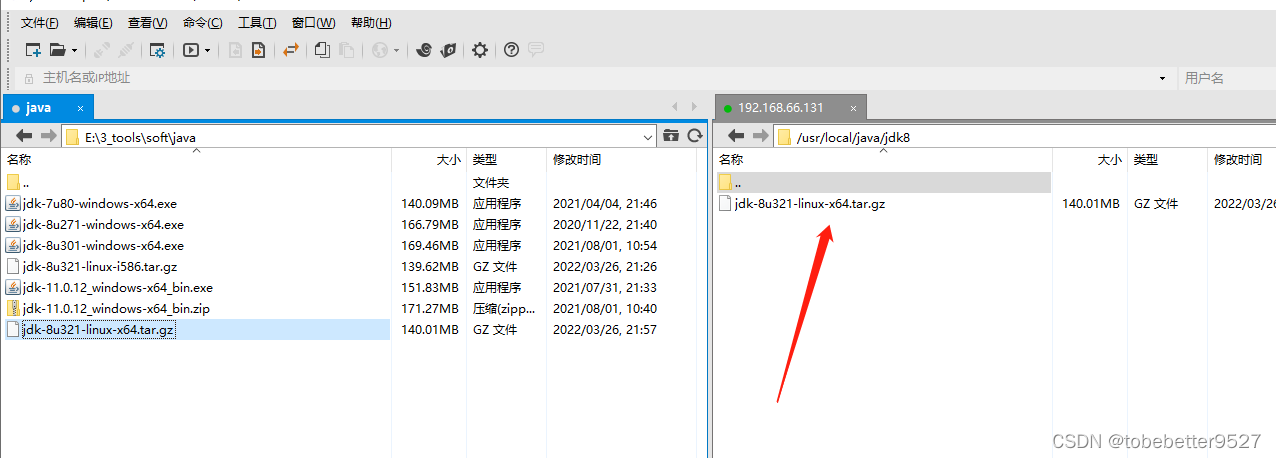Click the Open Session folder icon
Viewport: 1276px width, 458px height.
tap(58, 50)
